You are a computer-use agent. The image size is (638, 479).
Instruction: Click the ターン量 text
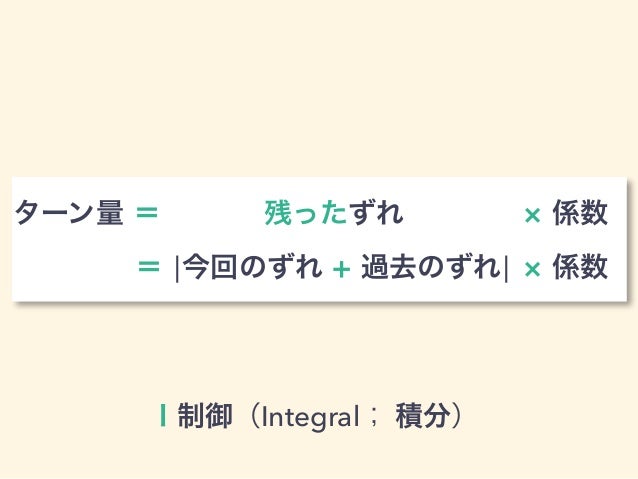click(x=69, y=212)
